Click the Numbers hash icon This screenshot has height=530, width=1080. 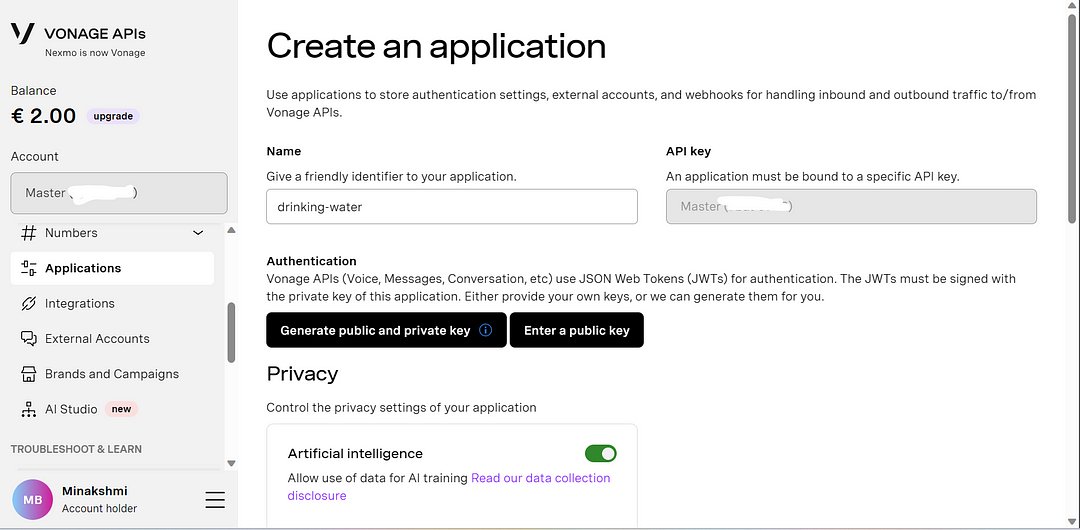pyautogui.click(x=28, y=233)
